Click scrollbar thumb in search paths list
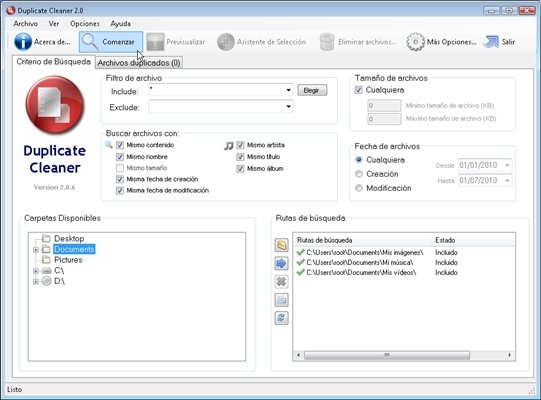Image resolution: width=541 pixels, height=400 pixels. pyautogui.click(x=387, y=355)
